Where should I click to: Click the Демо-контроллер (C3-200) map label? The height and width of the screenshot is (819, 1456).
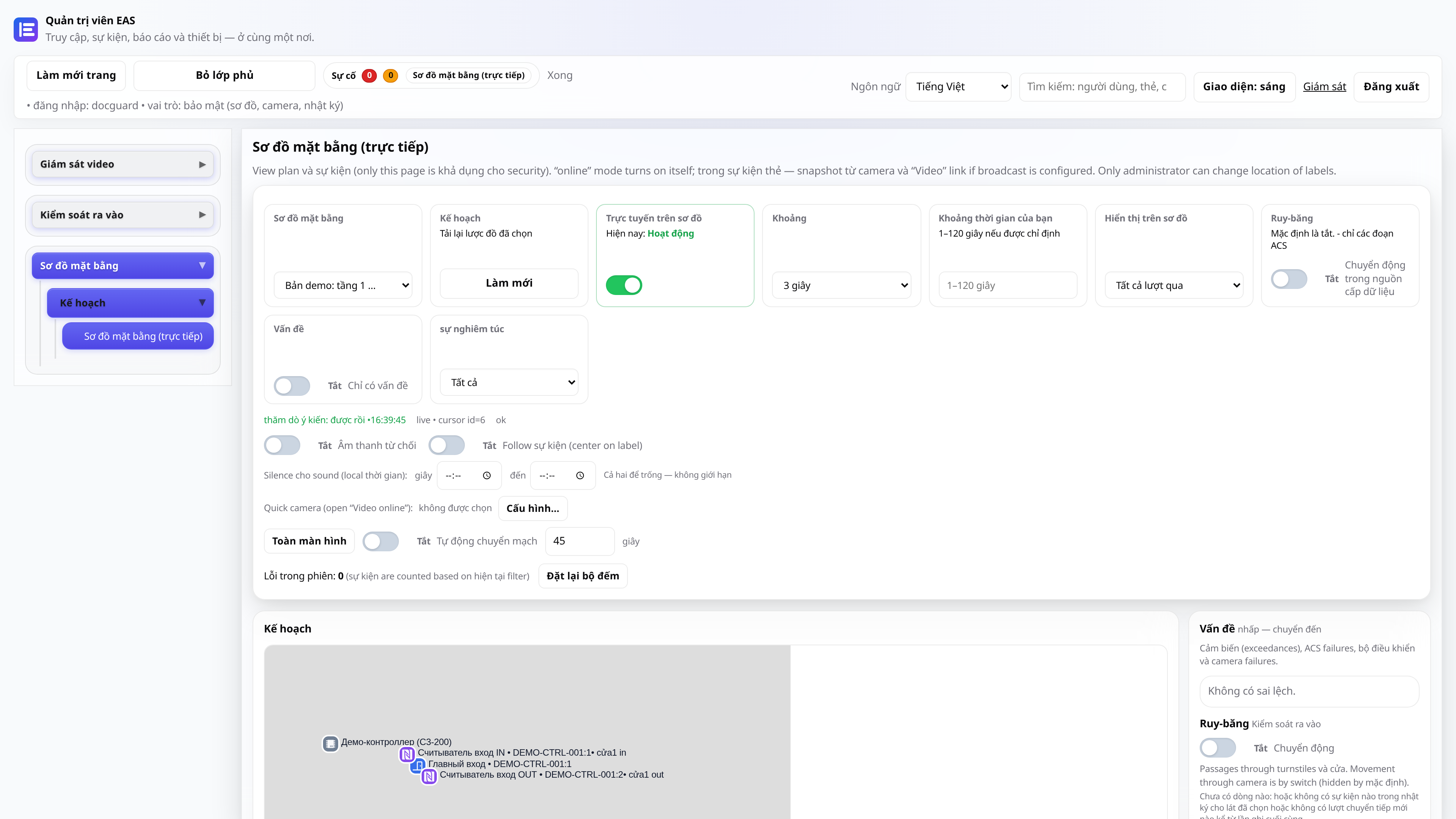[396, 742]
